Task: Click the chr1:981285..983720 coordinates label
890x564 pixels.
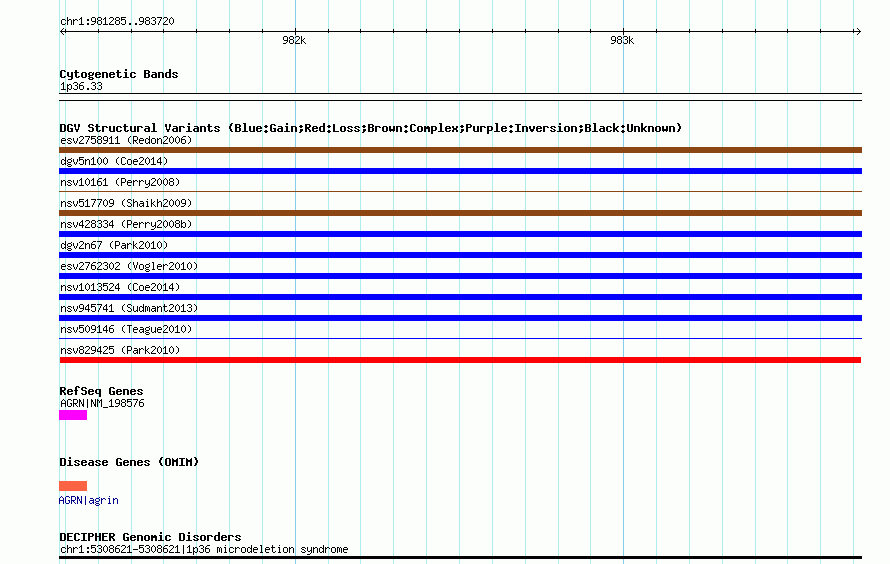Action: pyautogui.click(x=117, y=22)
